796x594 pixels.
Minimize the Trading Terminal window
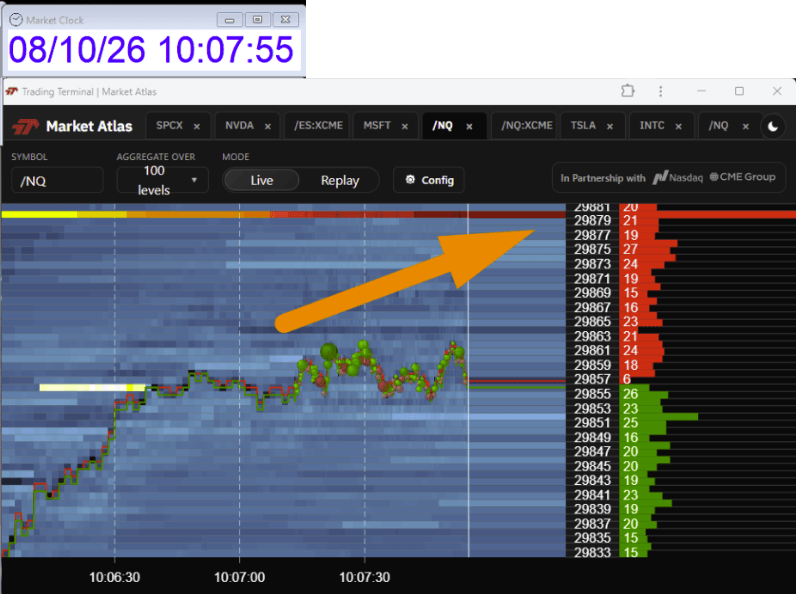pos(702,91)
